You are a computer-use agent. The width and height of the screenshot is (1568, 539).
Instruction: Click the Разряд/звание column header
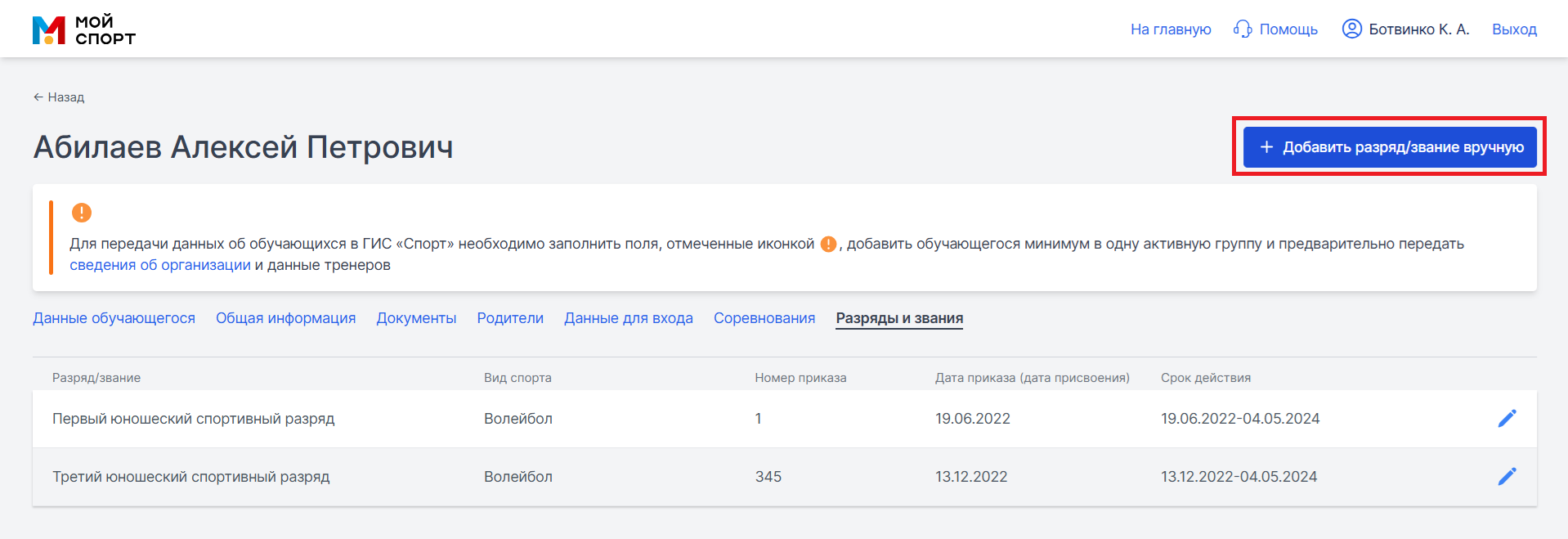[96, 378]
